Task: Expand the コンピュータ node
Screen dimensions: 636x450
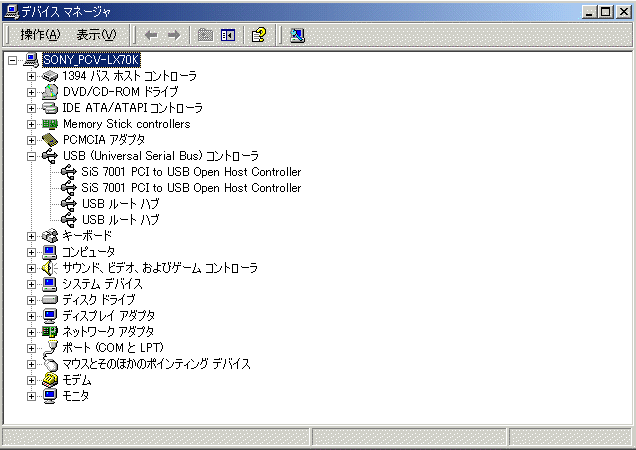Action: (31, 252)
